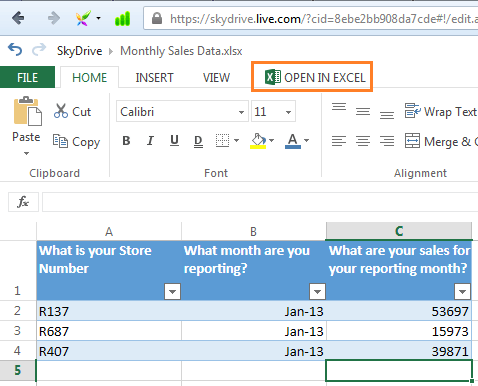
Task: Click the Borders icon
Action: pos(222,141)
